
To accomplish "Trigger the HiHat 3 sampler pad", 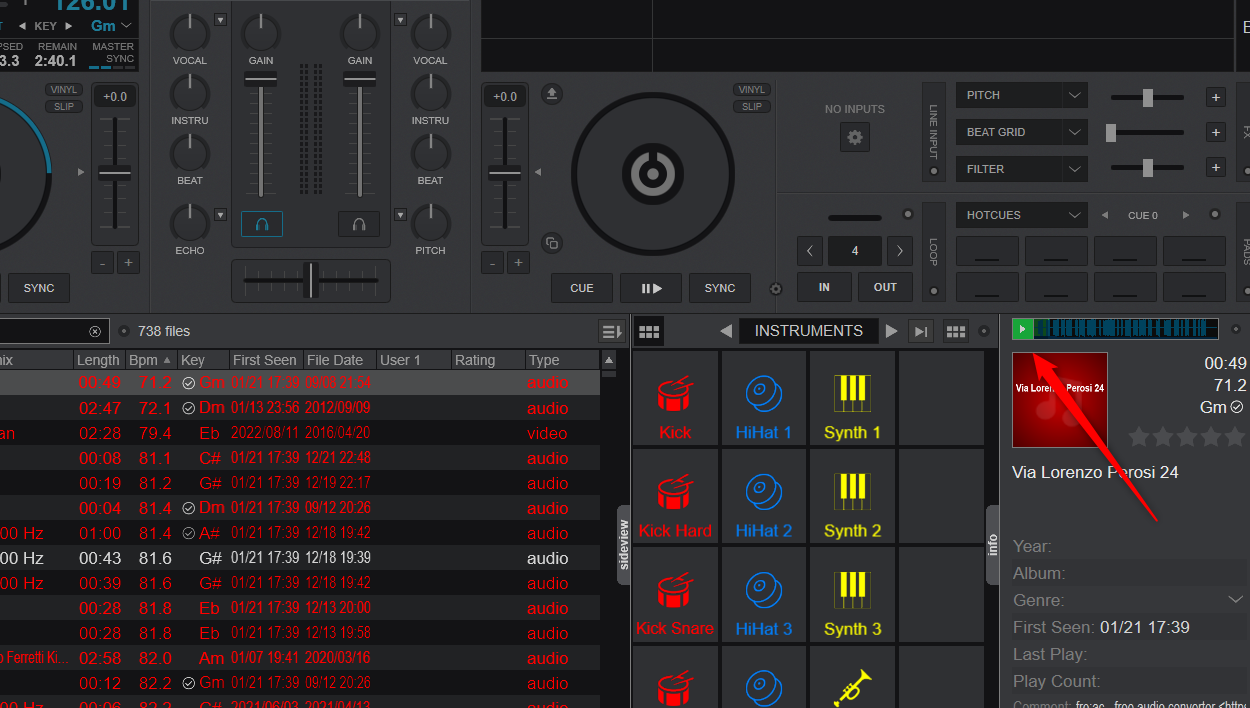I will tap(763, 593).
